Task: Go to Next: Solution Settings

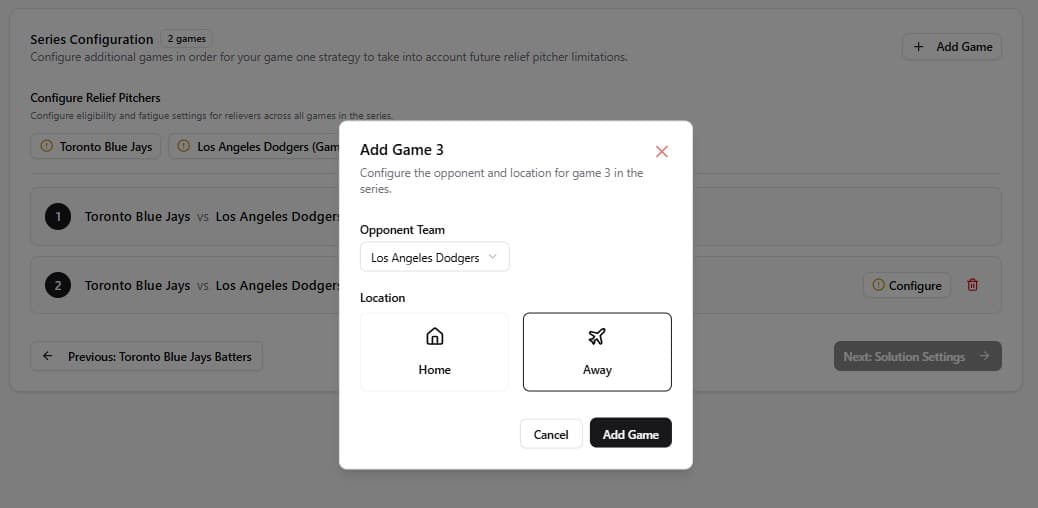Action: [x=917, y=356]
